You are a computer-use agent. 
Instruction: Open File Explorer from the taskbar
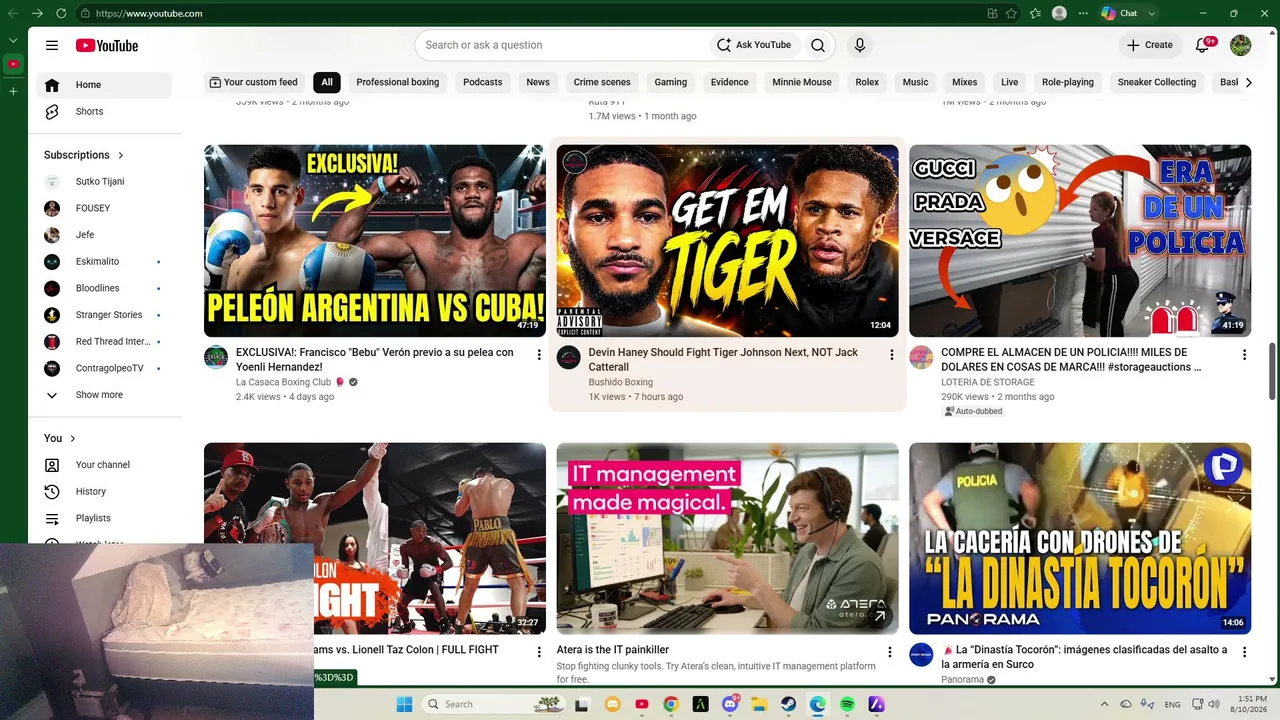tap(759, 704)
